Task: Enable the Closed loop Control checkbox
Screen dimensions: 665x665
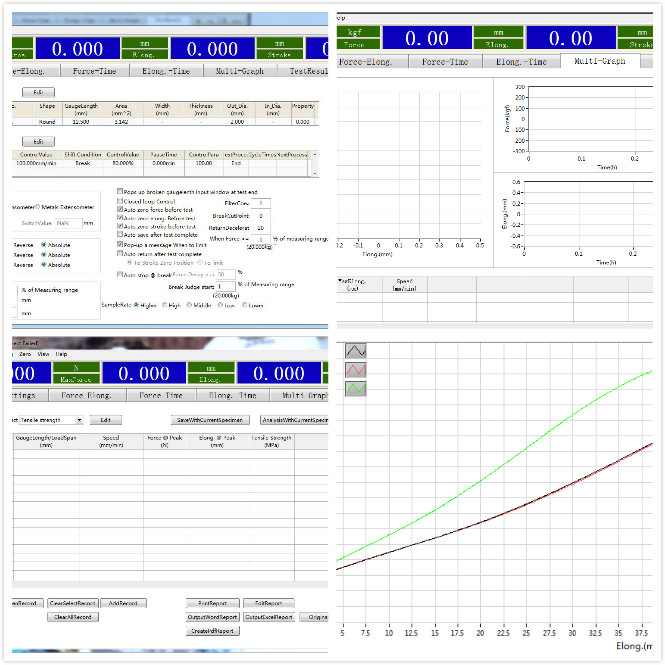Action: point(120,200)
